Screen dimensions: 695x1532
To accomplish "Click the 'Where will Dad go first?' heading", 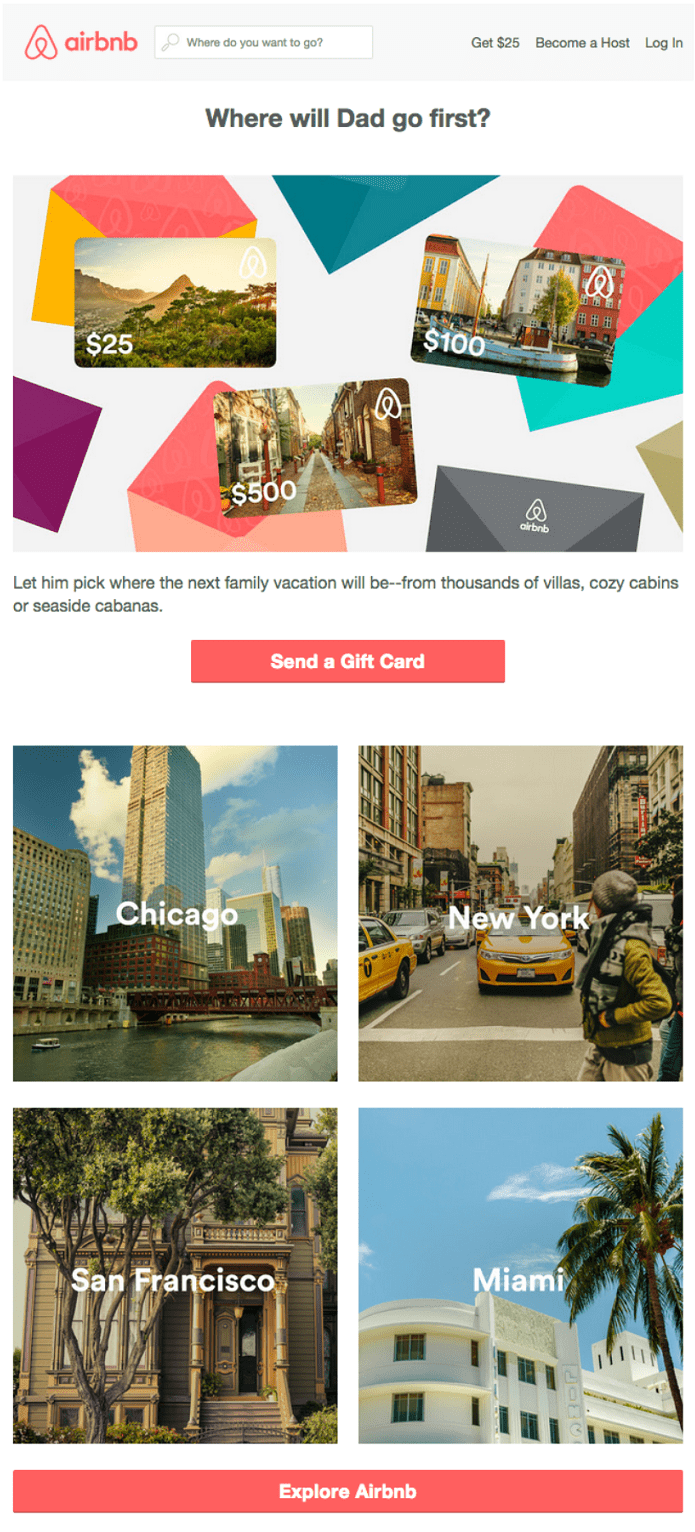I will 348,119.
